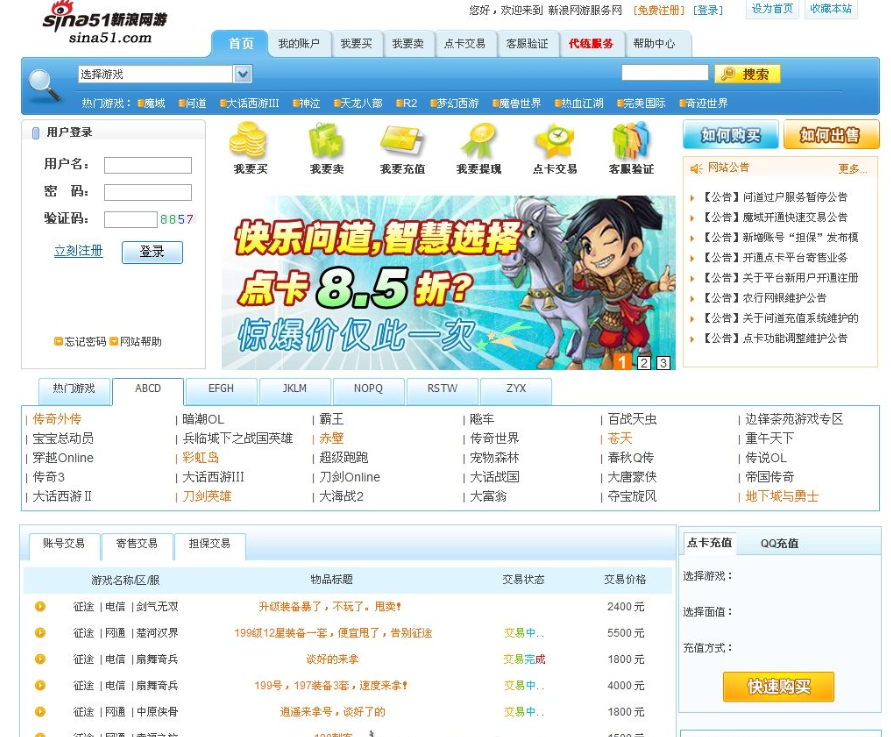This screenshot has height=737, width=891.
Task: Click the 验证码 input field
Action: click(131, 219)
